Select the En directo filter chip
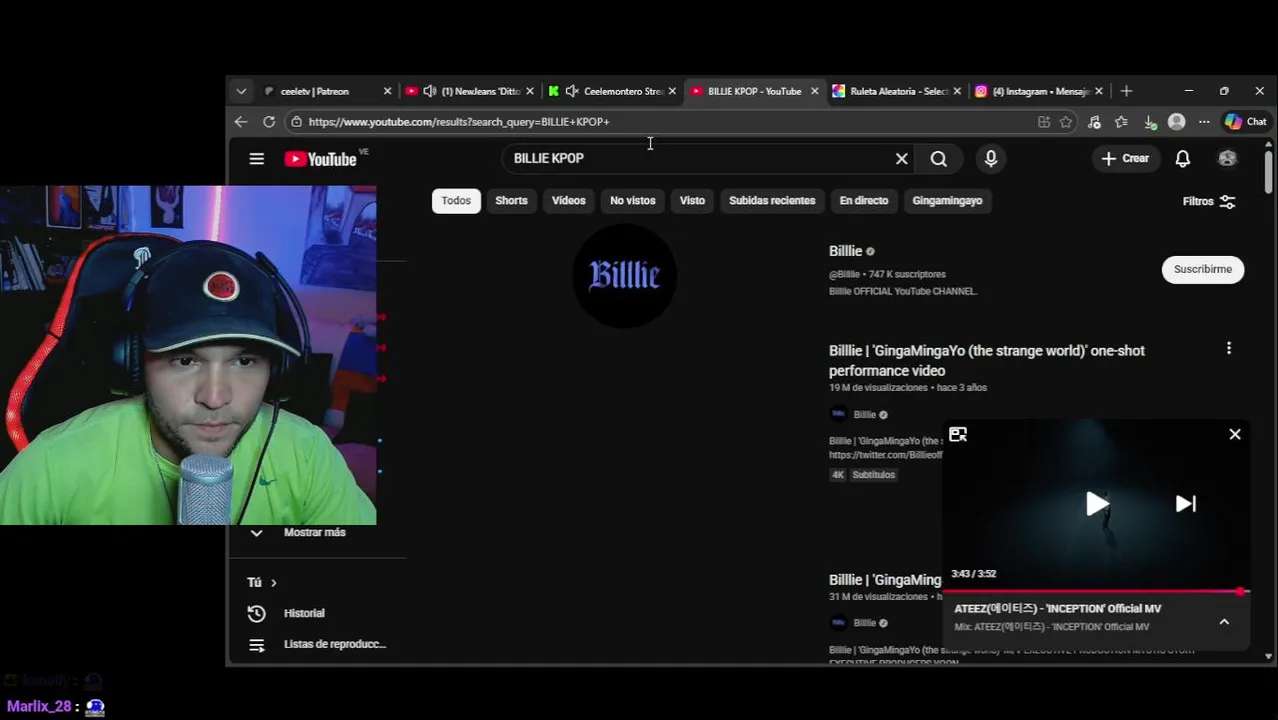This screenshot has height=720, width=1278. tap(864, 200)
